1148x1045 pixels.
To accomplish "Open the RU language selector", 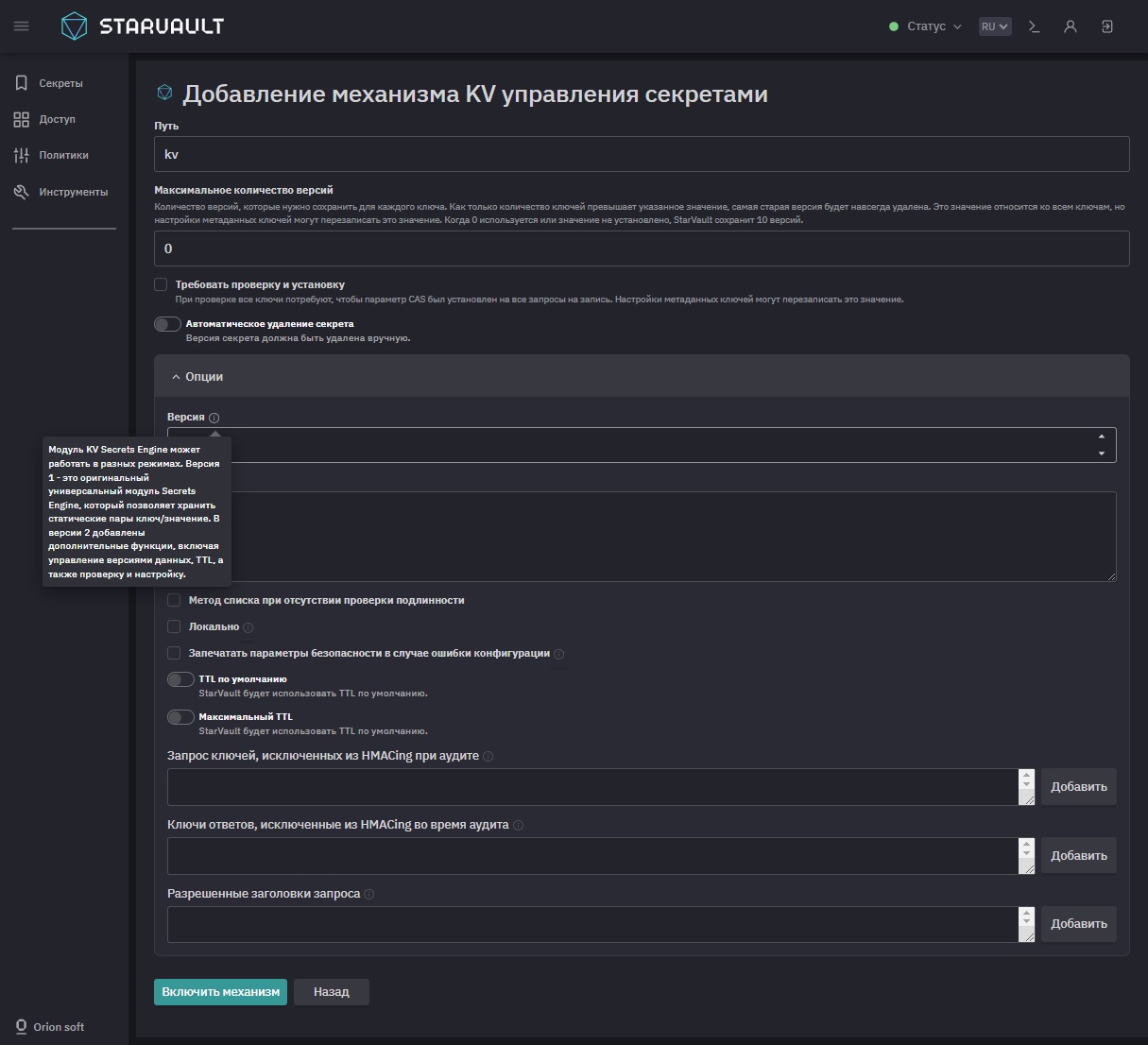I will tap(995, 26).
